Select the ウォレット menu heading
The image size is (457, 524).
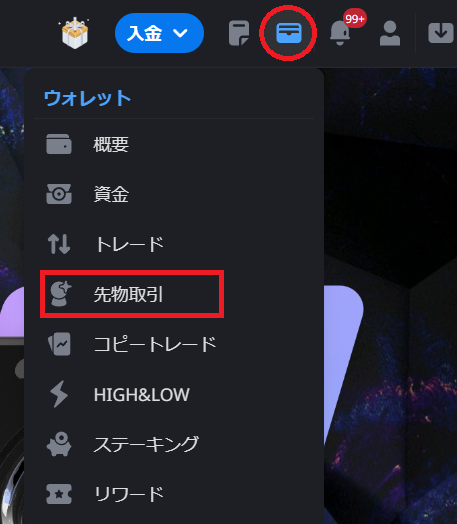click(x=88, y=98)
